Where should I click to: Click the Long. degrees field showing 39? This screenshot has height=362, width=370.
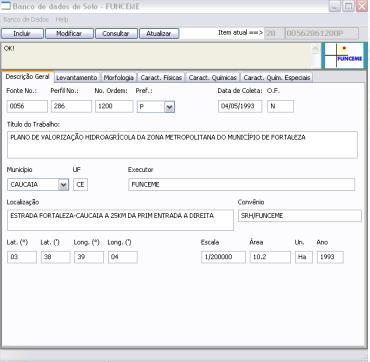pyautogui.click(x=89, y=257)
